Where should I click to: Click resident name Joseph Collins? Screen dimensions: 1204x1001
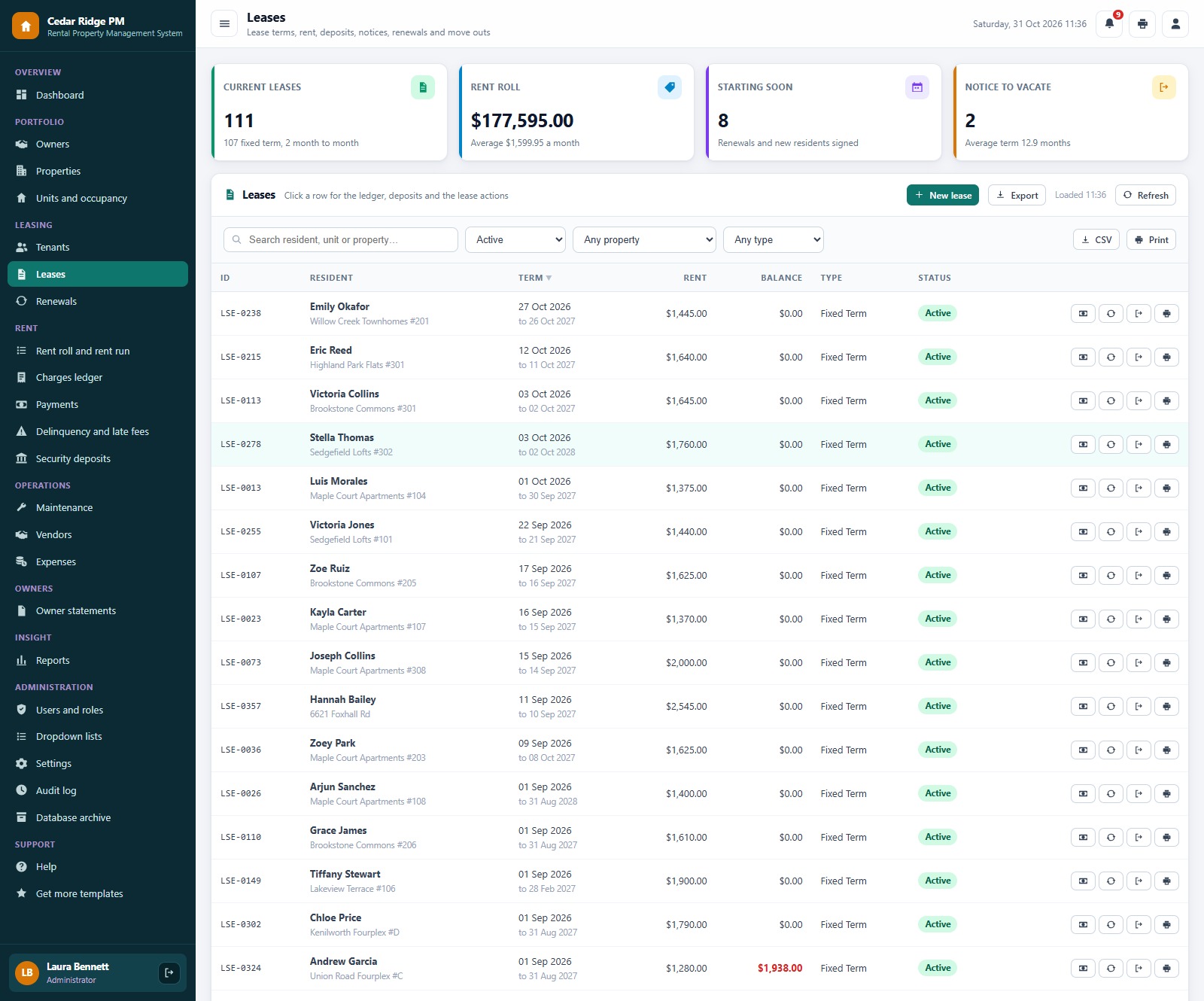(x=342, y=656)
